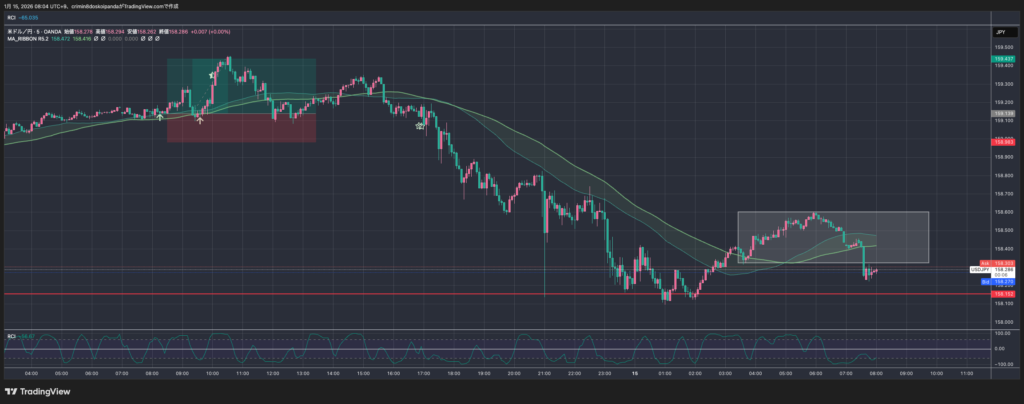Click the red 158.993 price label

pyautogui.click(x=1001, y=142)
